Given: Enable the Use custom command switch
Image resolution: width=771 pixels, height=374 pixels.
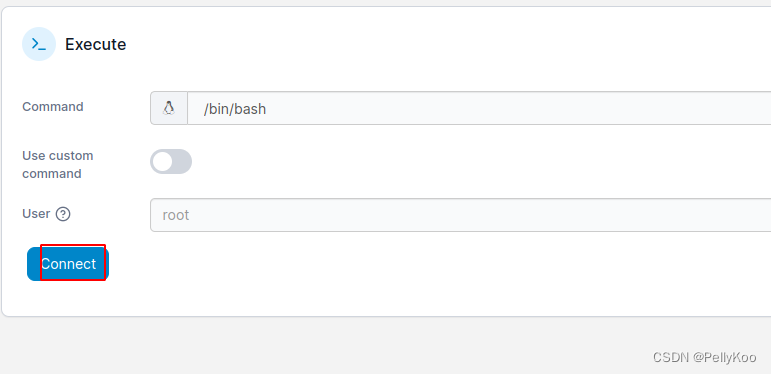Looking at the screenshot, I should (x=171, y=162).
